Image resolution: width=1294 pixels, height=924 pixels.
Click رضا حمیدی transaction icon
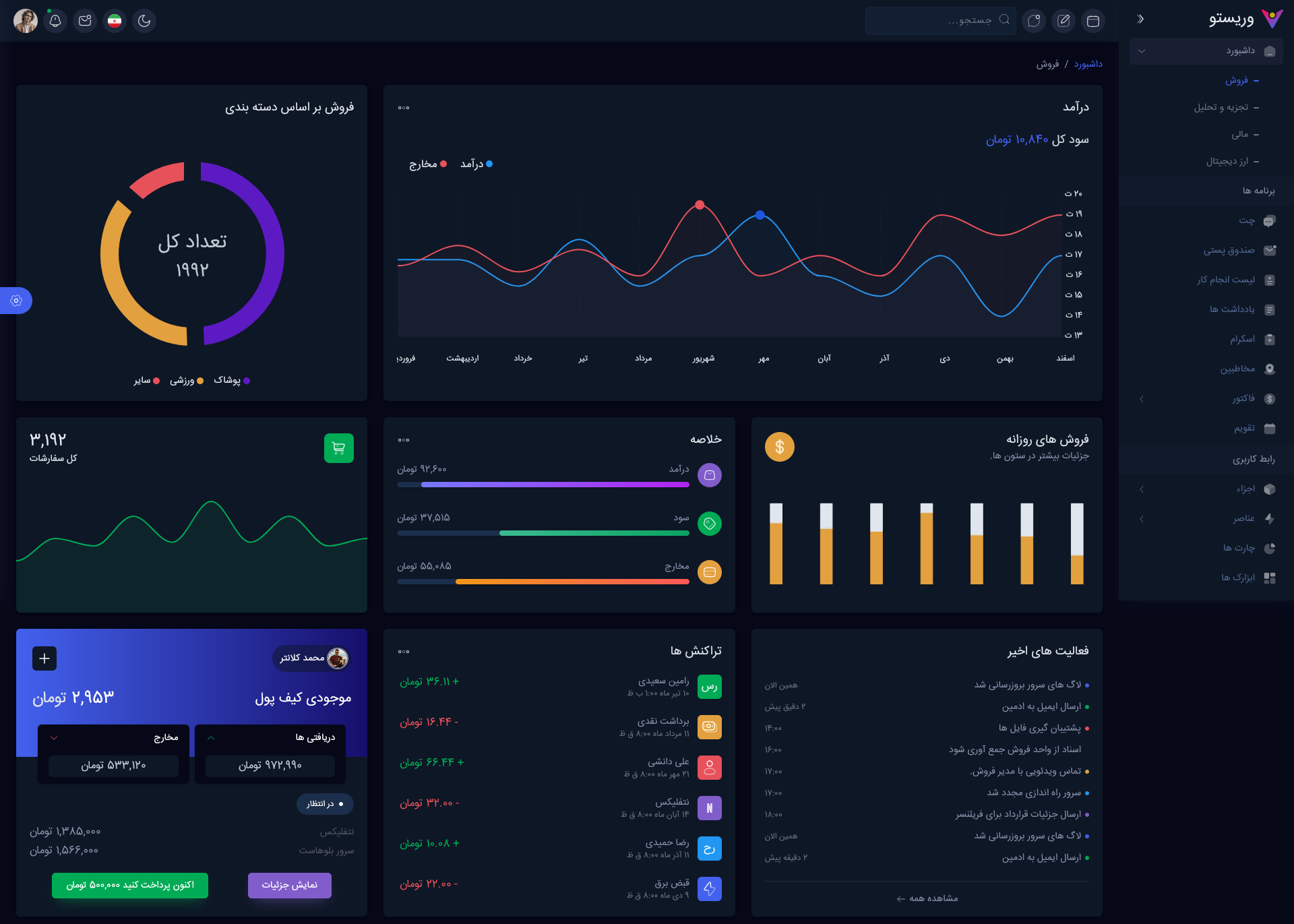(x=710, y=849)
